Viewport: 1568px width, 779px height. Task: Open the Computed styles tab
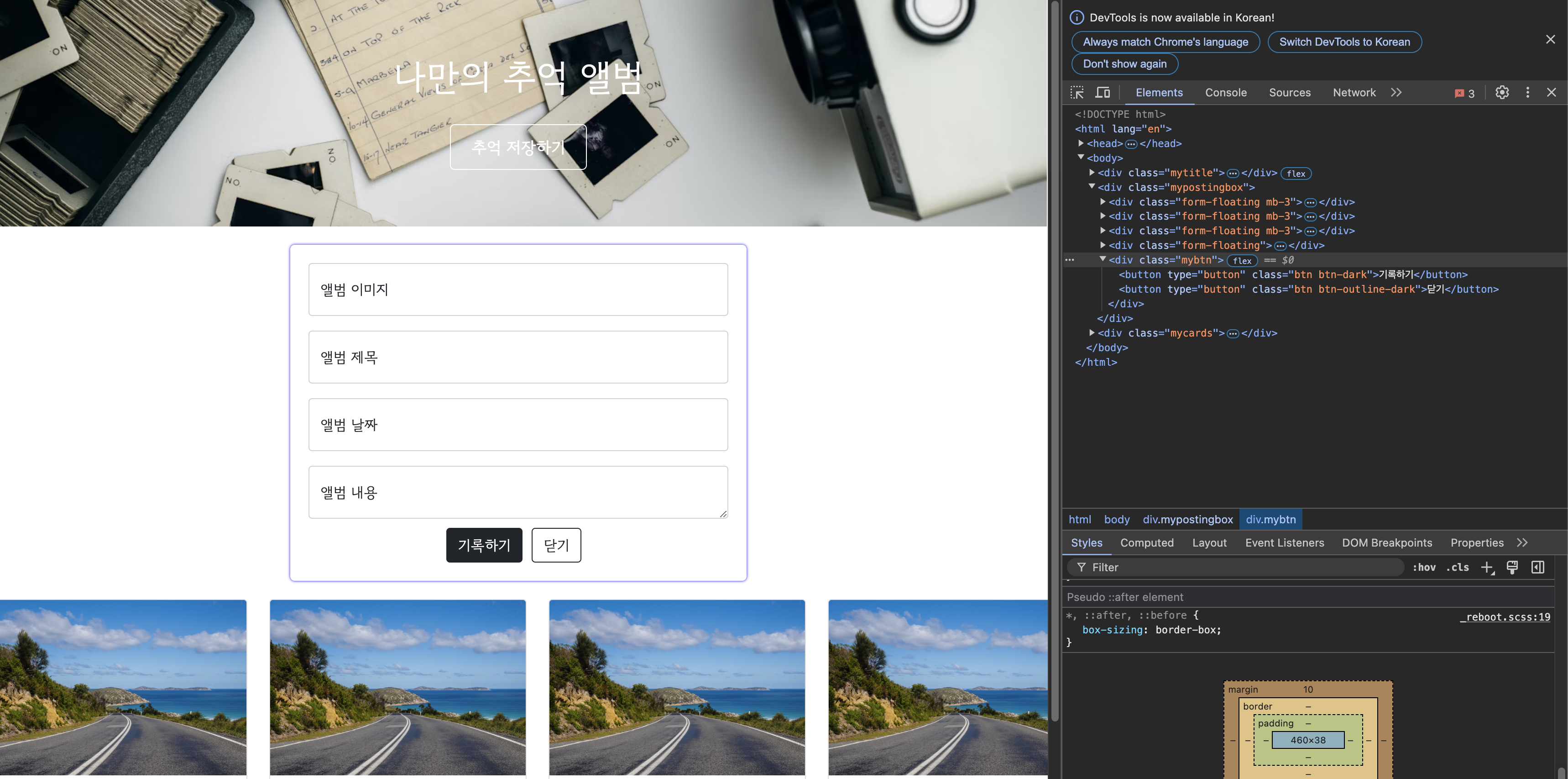(x=1146, y=542)
